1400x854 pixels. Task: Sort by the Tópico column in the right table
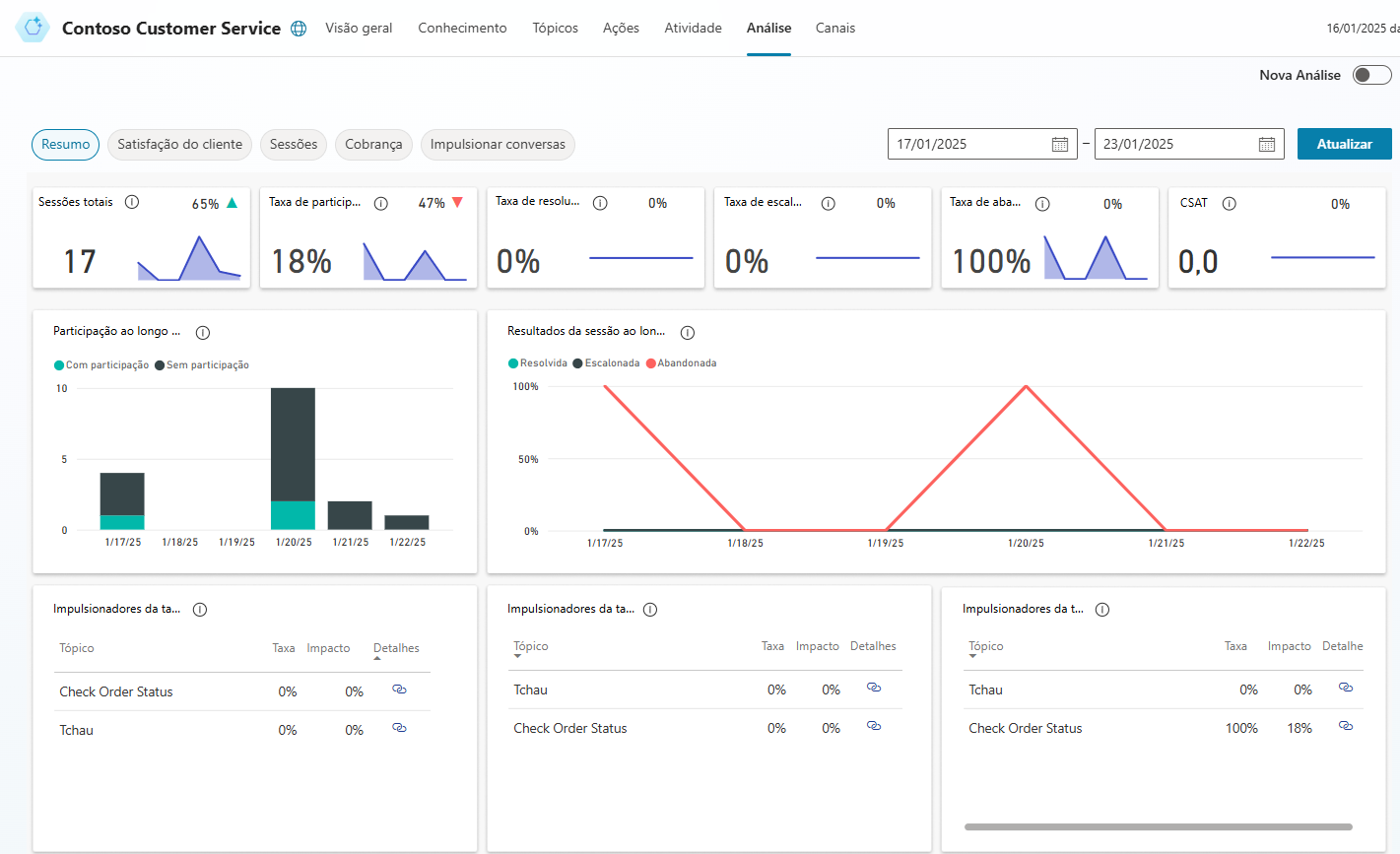(x=986, y=647)
